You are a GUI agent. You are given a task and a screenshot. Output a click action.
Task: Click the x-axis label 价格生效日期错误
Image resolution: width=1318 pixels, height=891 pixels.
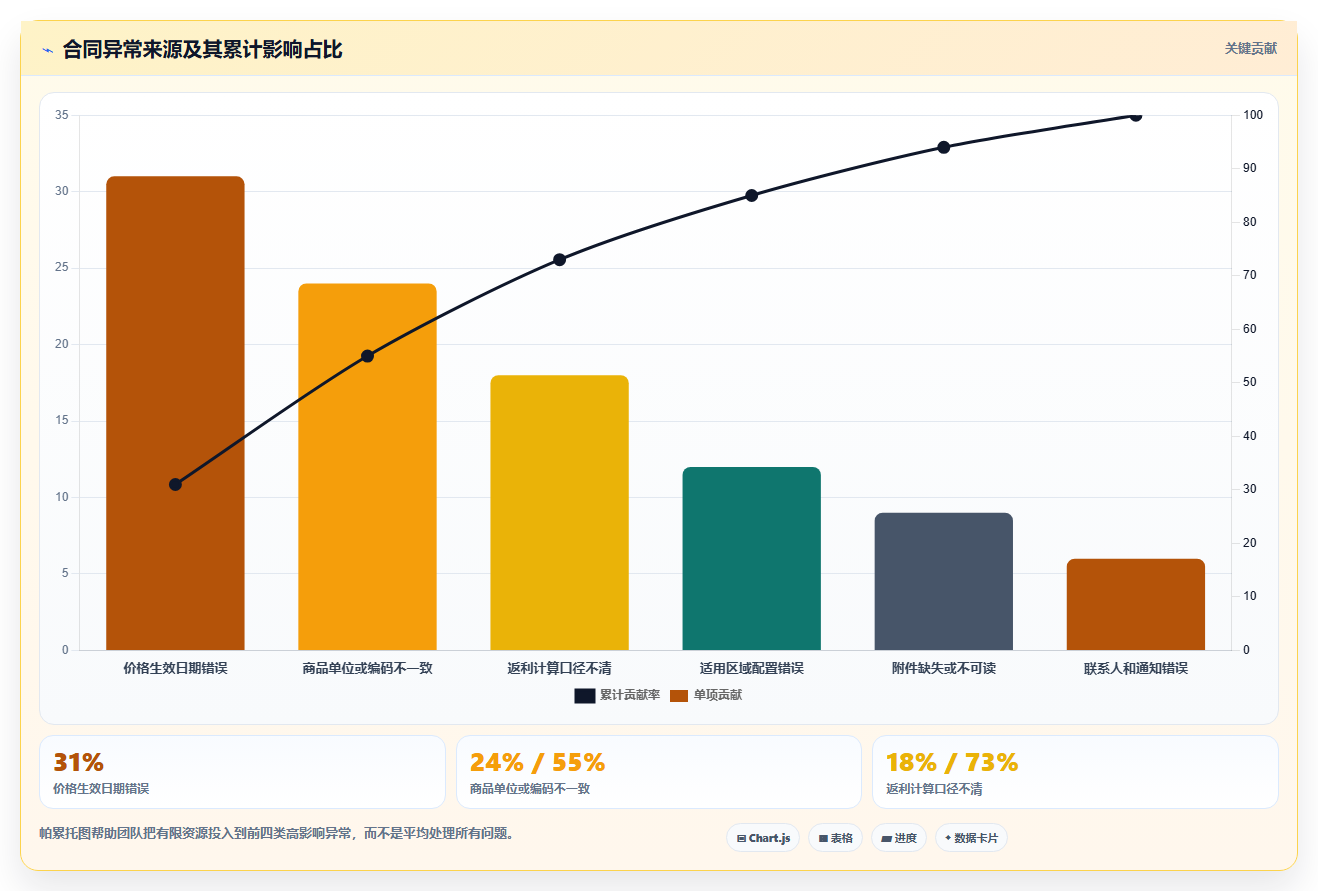tap(175, 668)
